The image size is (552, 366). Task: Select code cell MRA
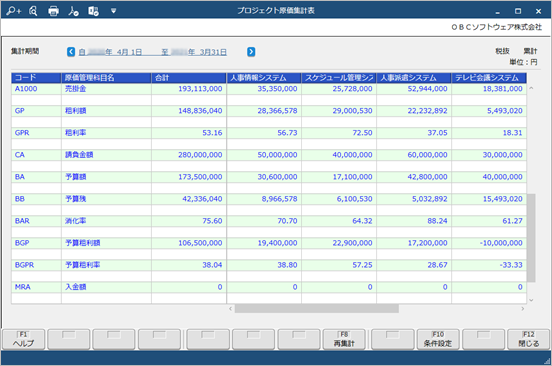click(36, 287)
